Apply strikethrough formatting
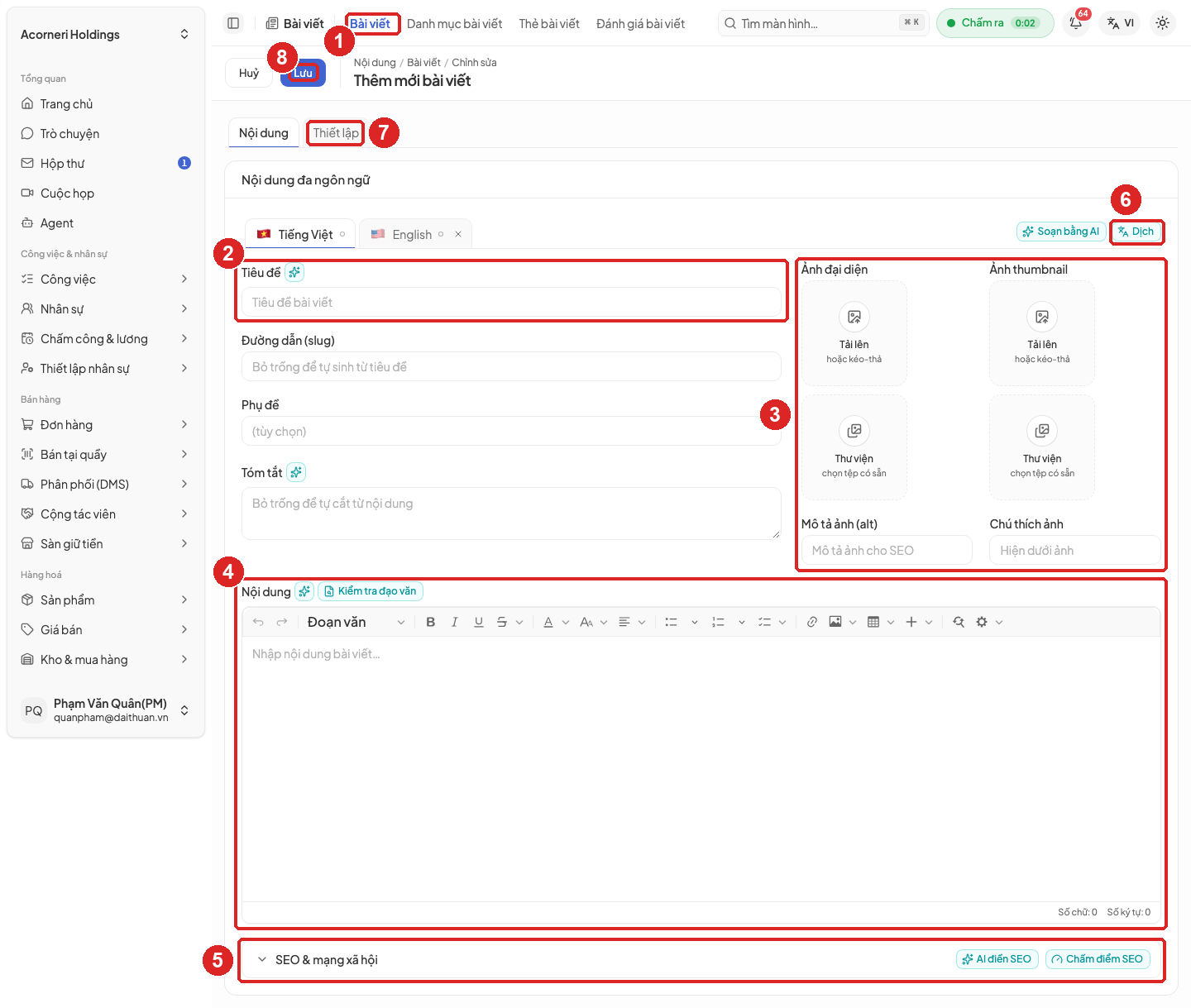 coord(502,622)
